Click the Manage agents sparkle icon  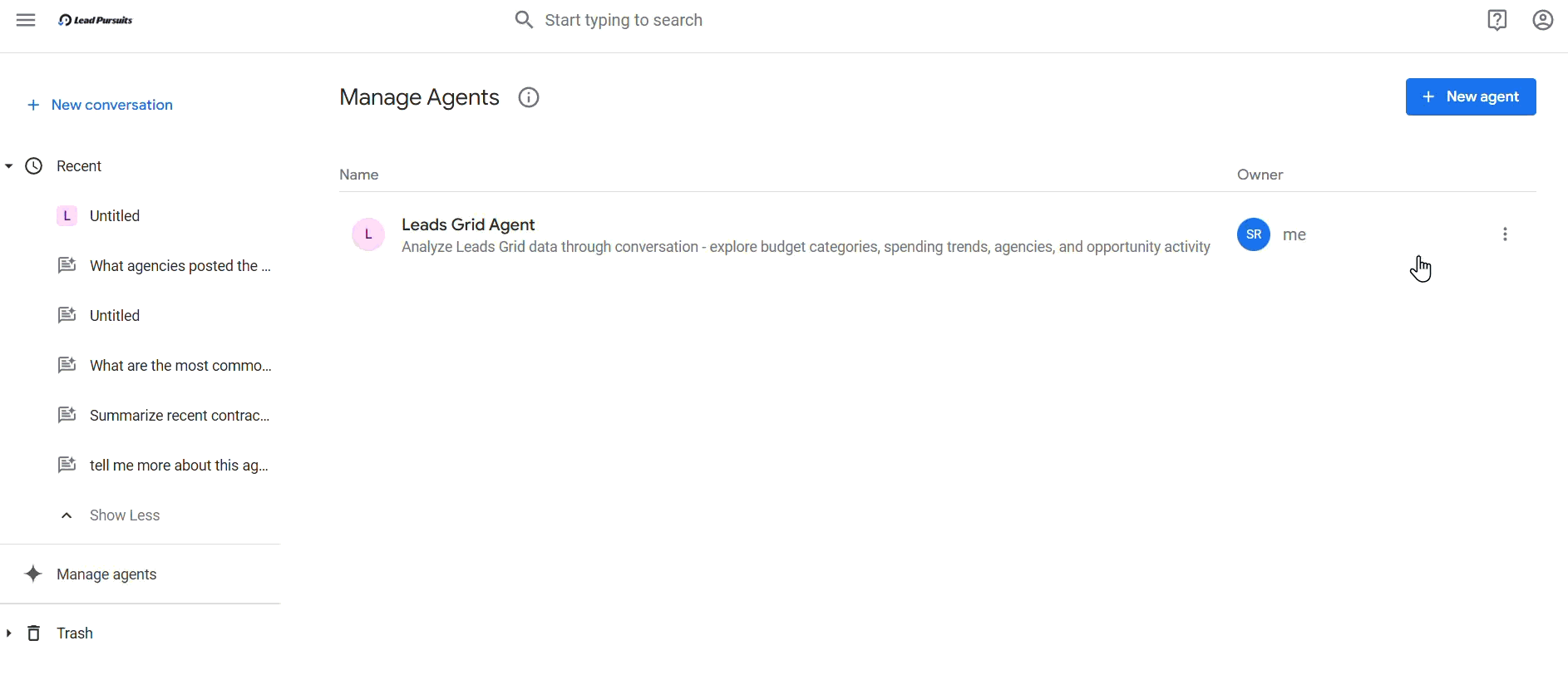[x=33, y=574]
